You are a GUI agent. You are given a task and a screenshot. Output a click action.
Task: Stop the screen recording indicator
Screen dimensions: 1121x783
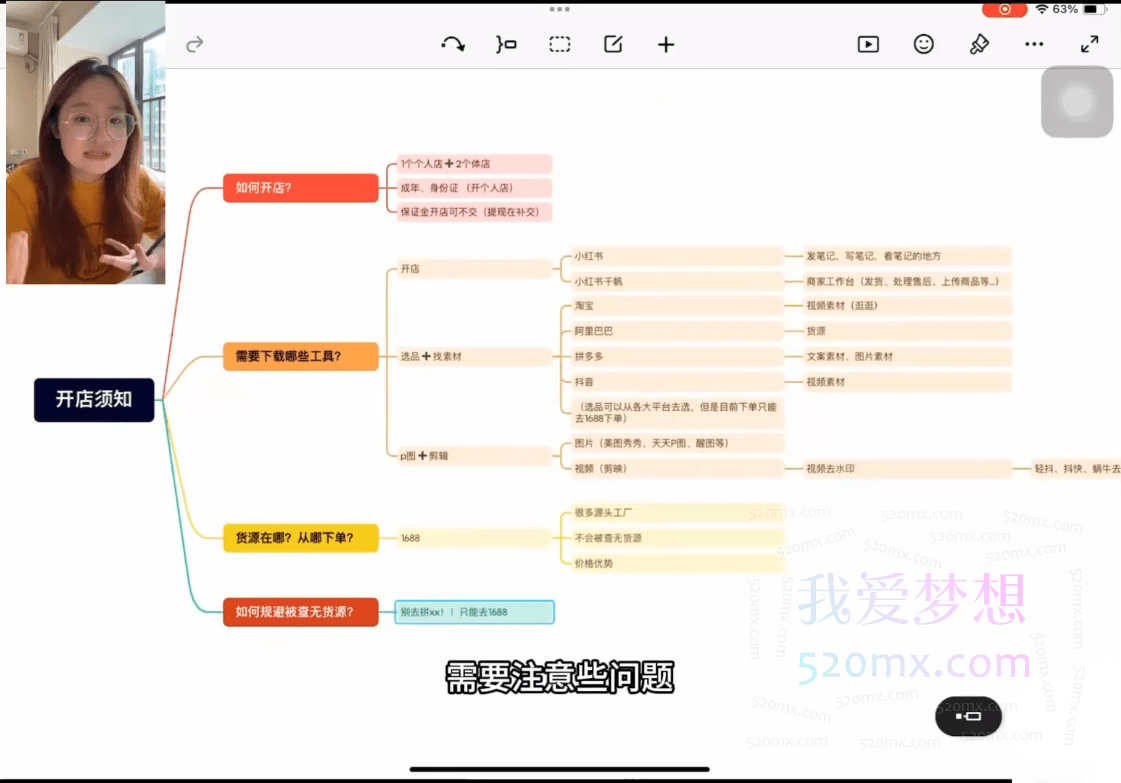(1002, 10)
